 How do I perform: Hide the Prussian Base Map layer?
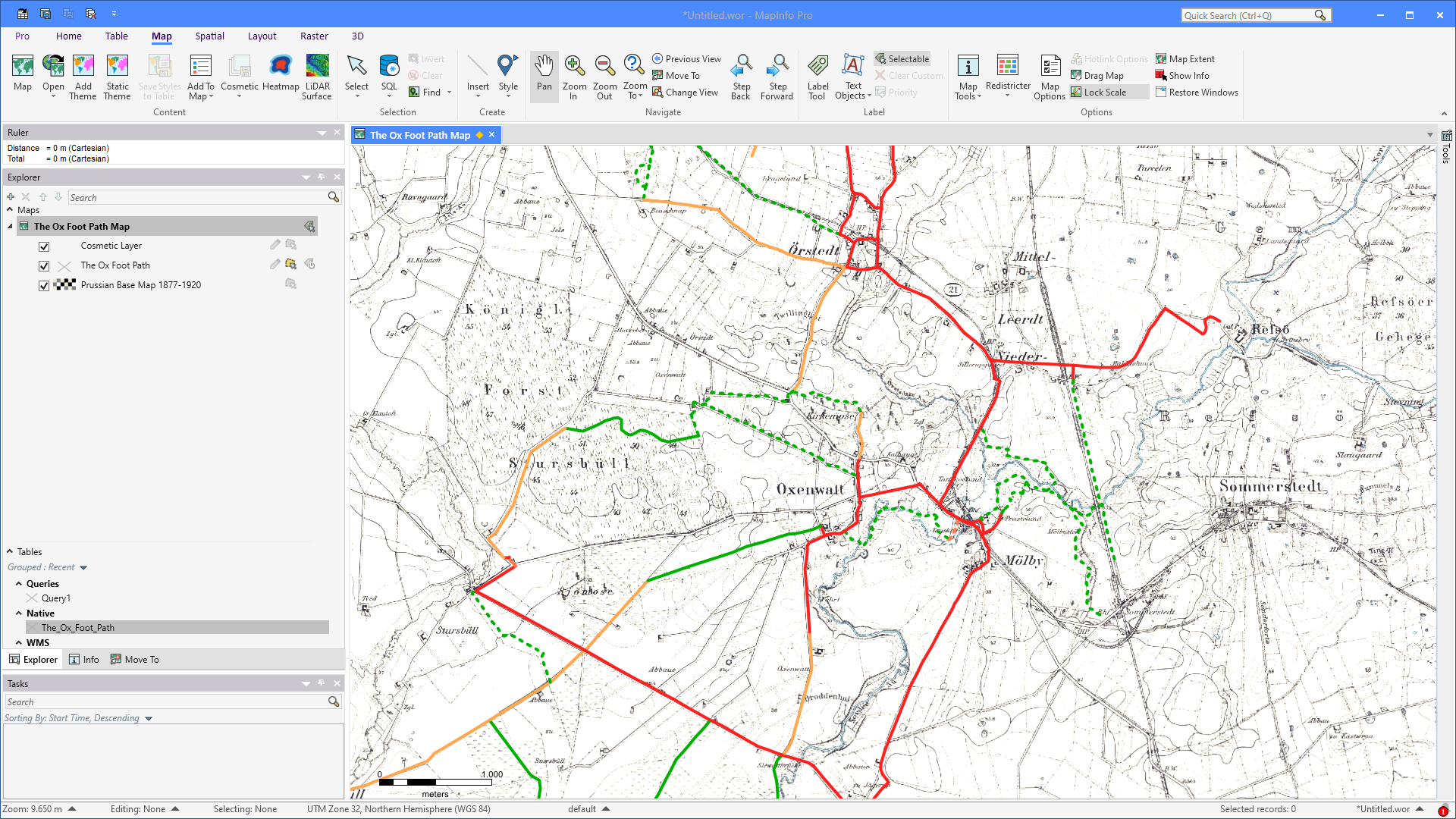(44, 286)
